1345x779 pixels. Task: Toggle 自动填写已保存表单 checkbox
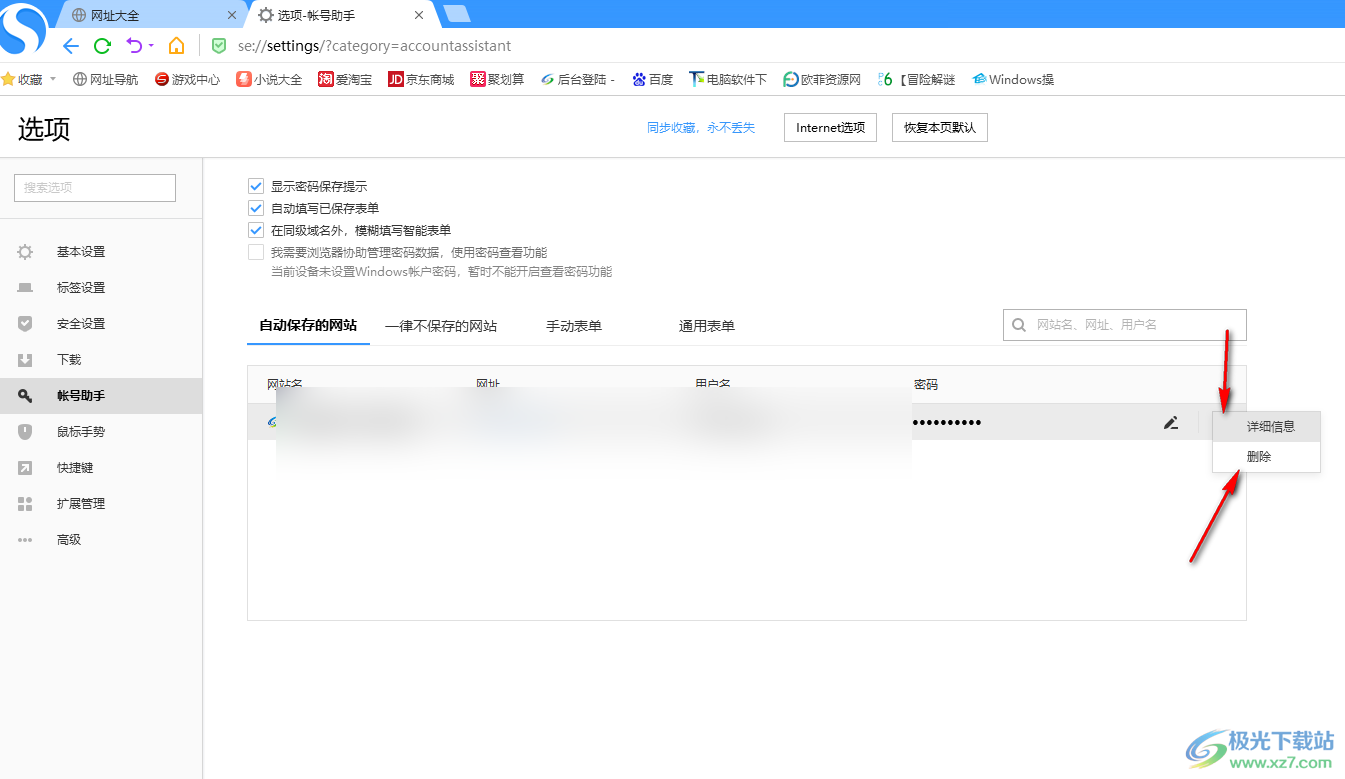coord(256,208)
